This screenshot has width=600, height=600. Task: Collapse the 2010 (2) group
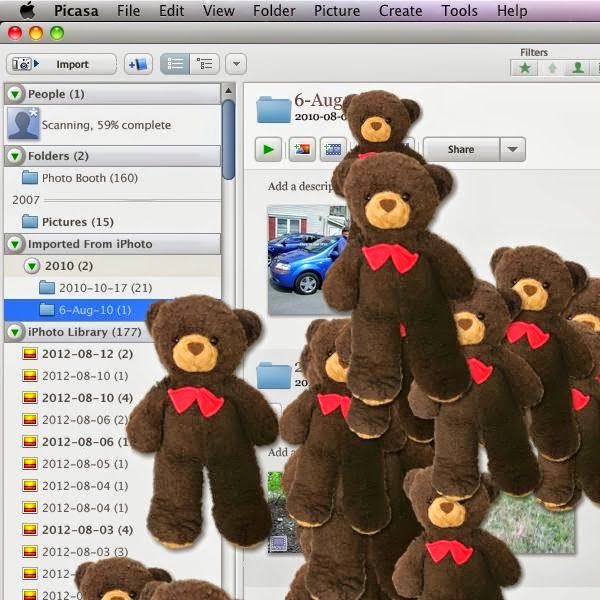32,266
